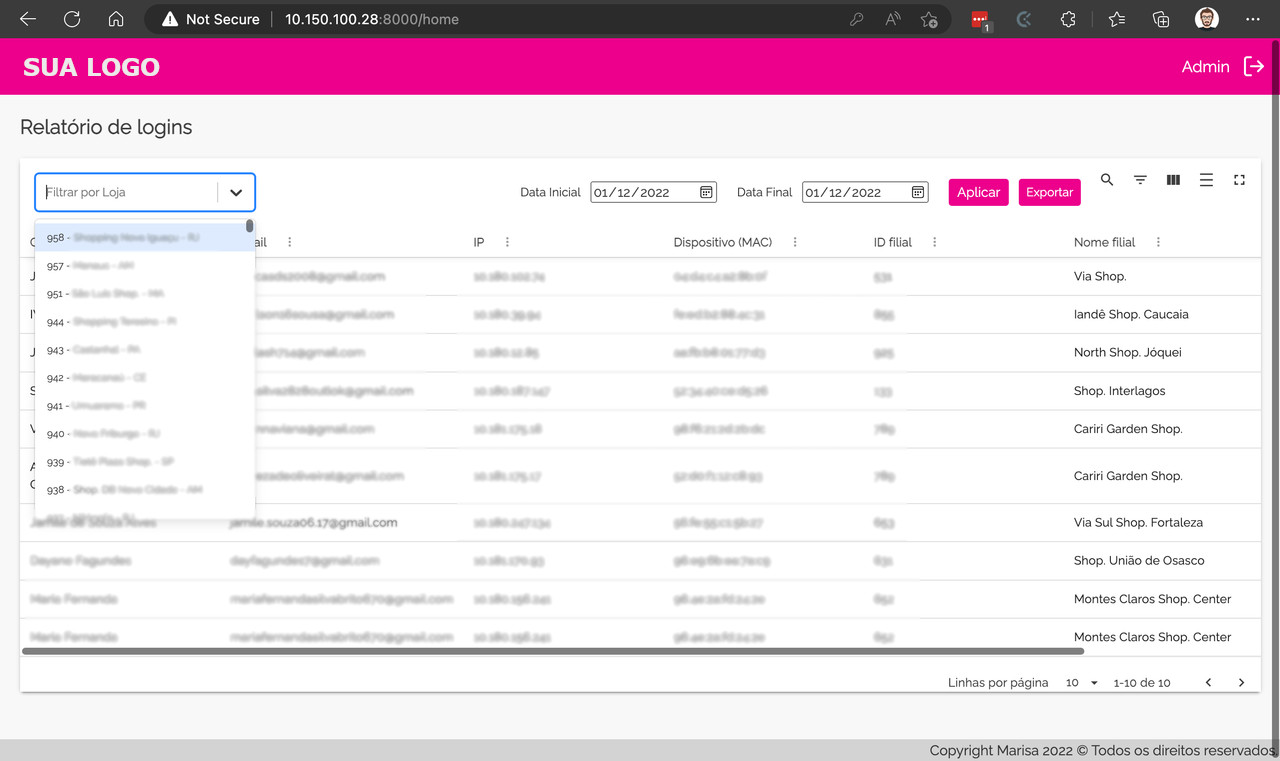The image size is (1280, 761).
Task: Open the filter list icon in table toolbar
Action: pyautogui.click(x=1140, y=180)
